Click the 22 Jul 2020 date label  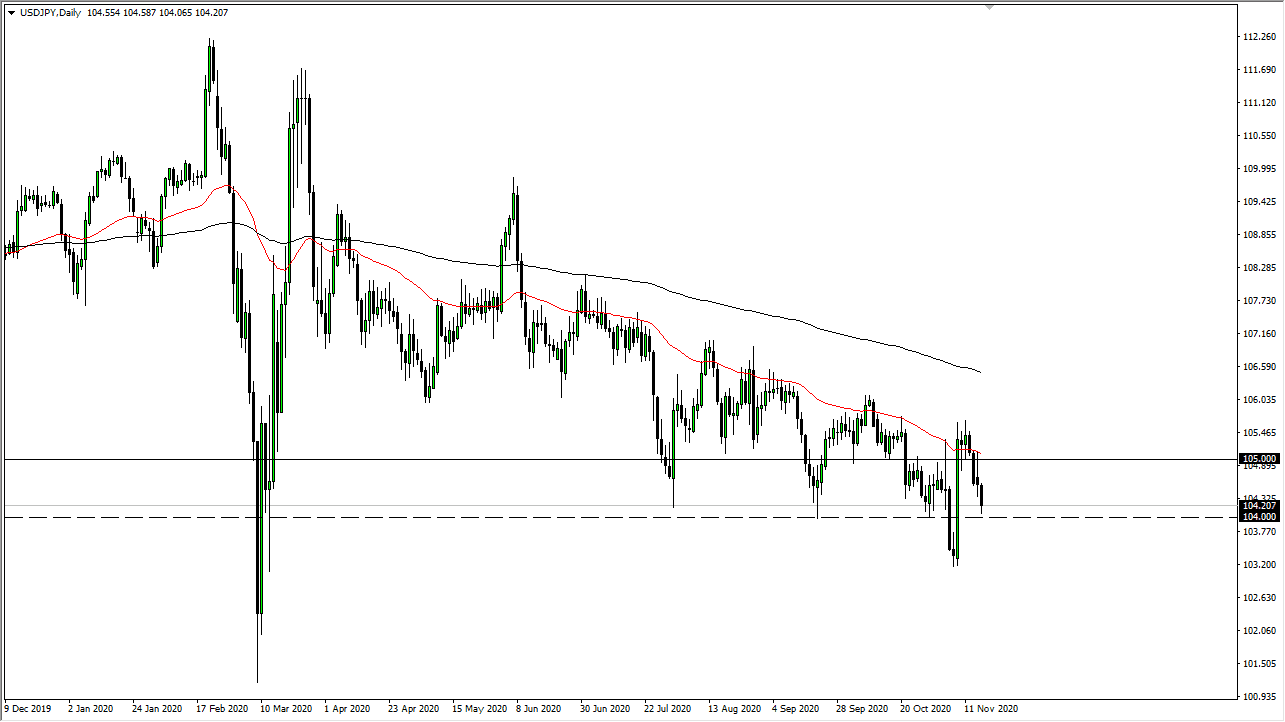tap(668, 708)
